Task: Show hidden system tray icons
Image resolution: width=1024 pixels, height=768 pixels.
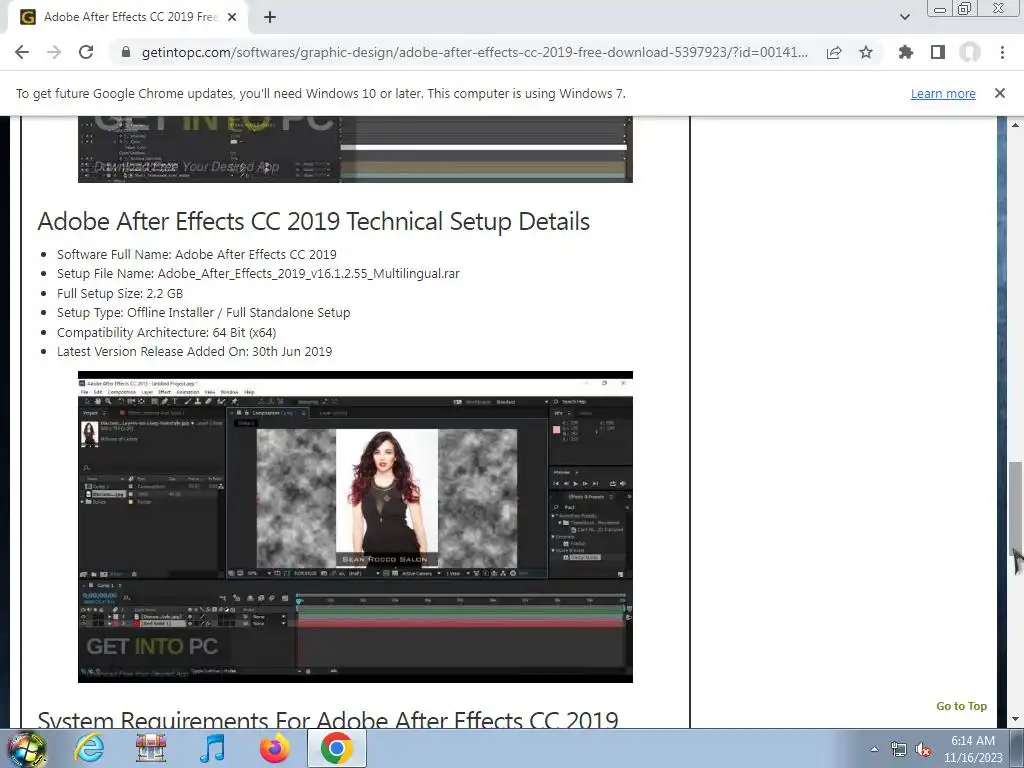Action: 874,749
